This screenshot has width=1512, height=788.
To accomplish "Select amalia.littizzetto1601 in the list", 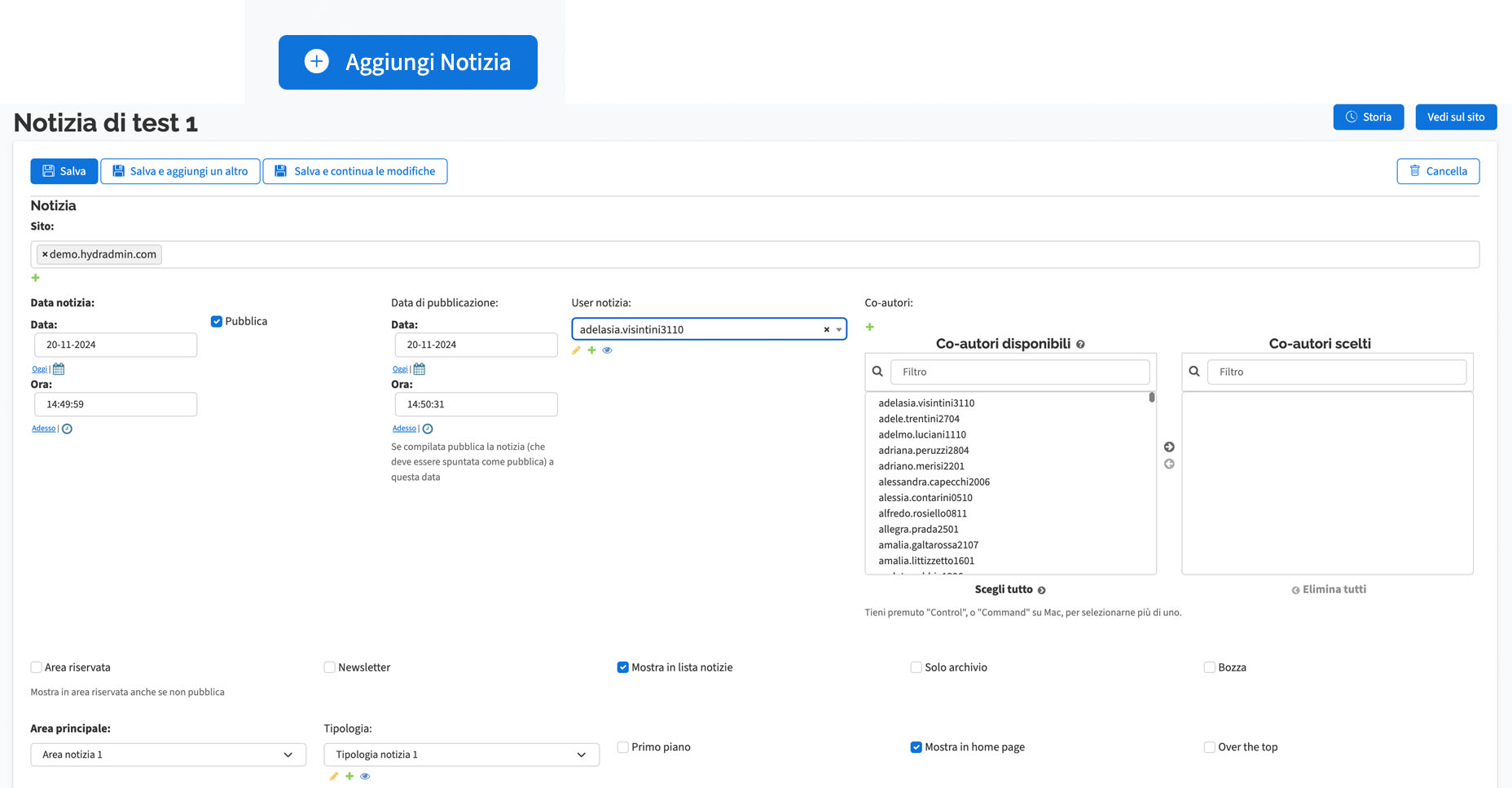I will click(926, 561).
